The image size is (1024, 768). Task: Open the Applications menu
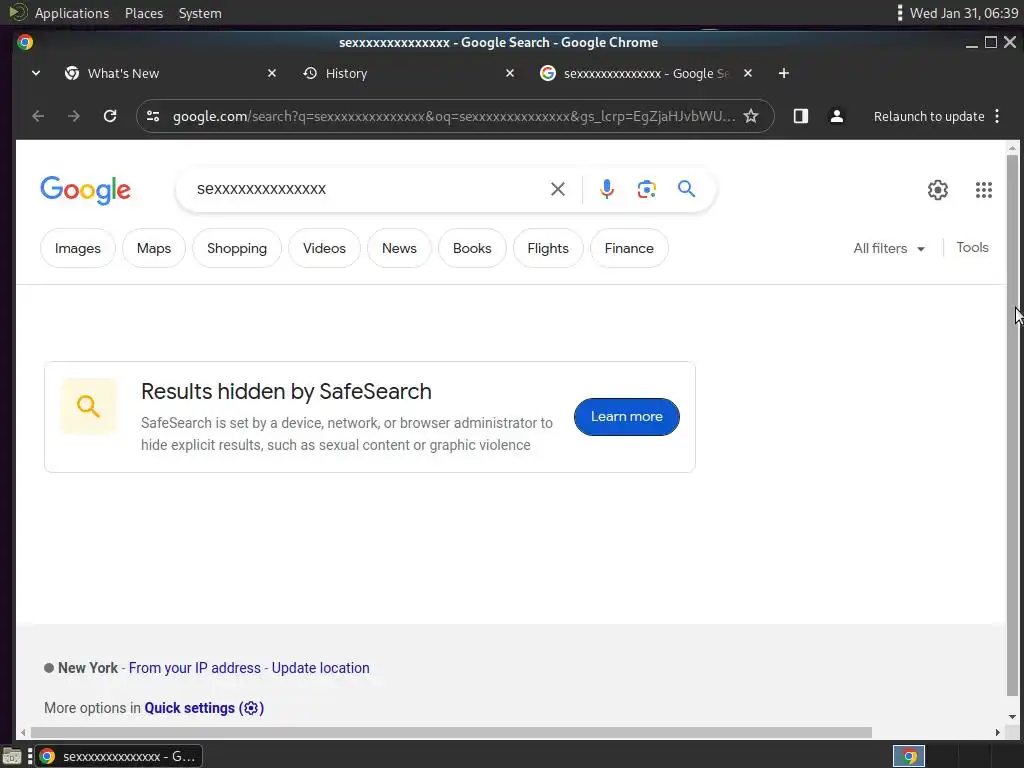72,13
